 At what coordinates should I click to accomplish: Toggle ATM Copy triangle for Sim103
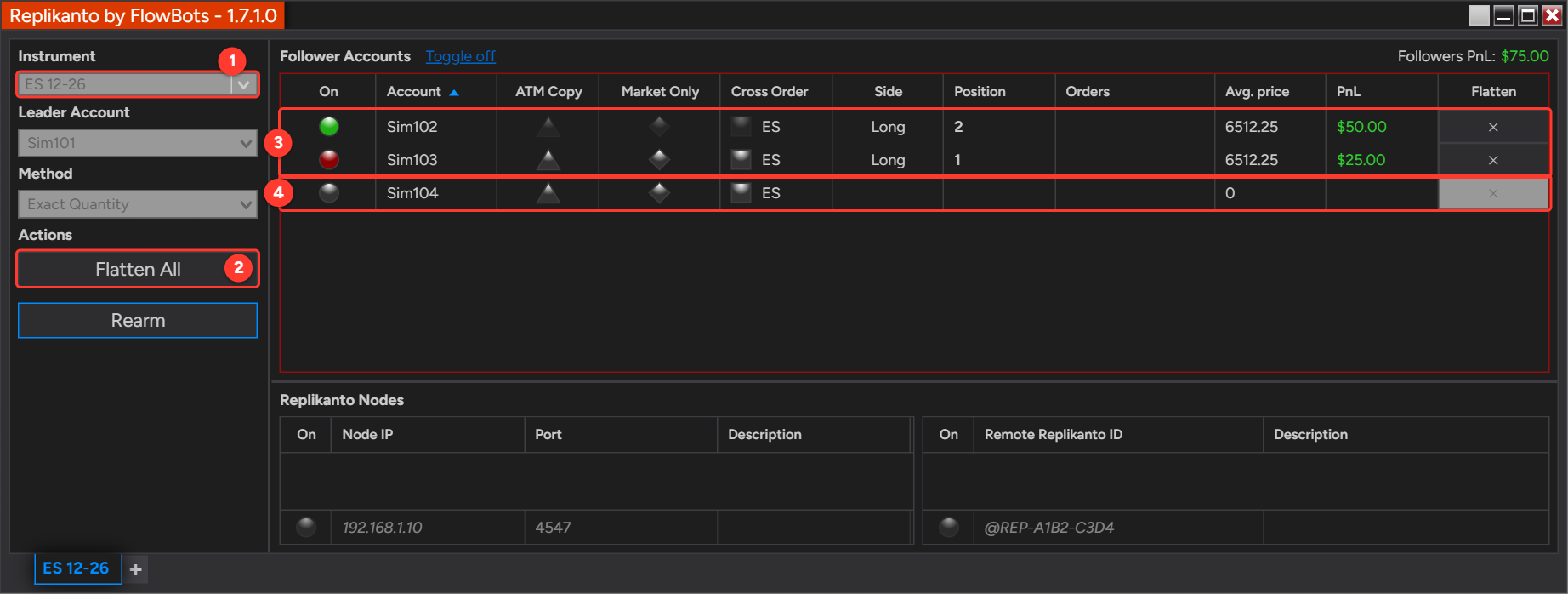(x=548, y=159)
